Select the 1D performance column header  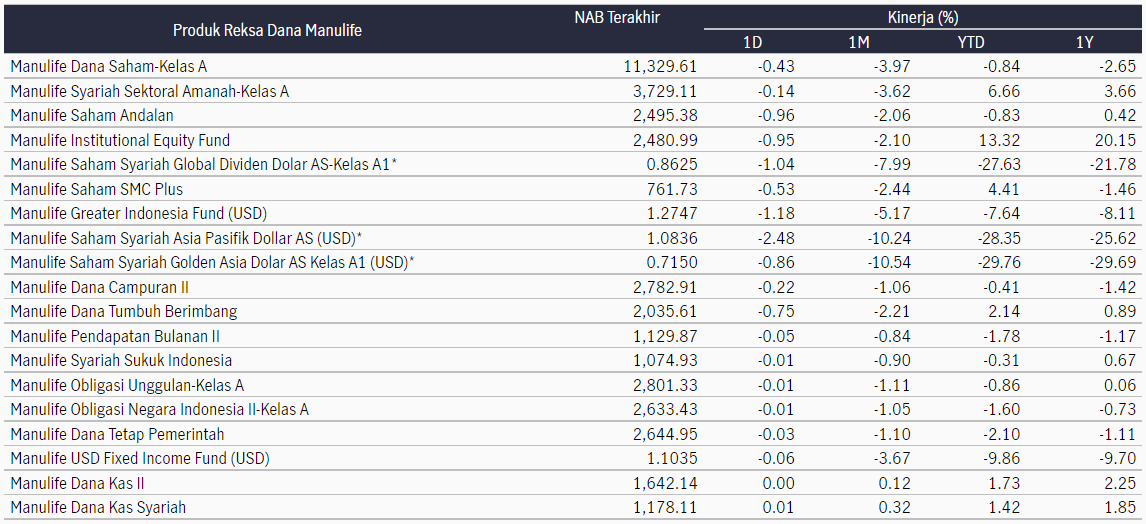tap(753, 42)
